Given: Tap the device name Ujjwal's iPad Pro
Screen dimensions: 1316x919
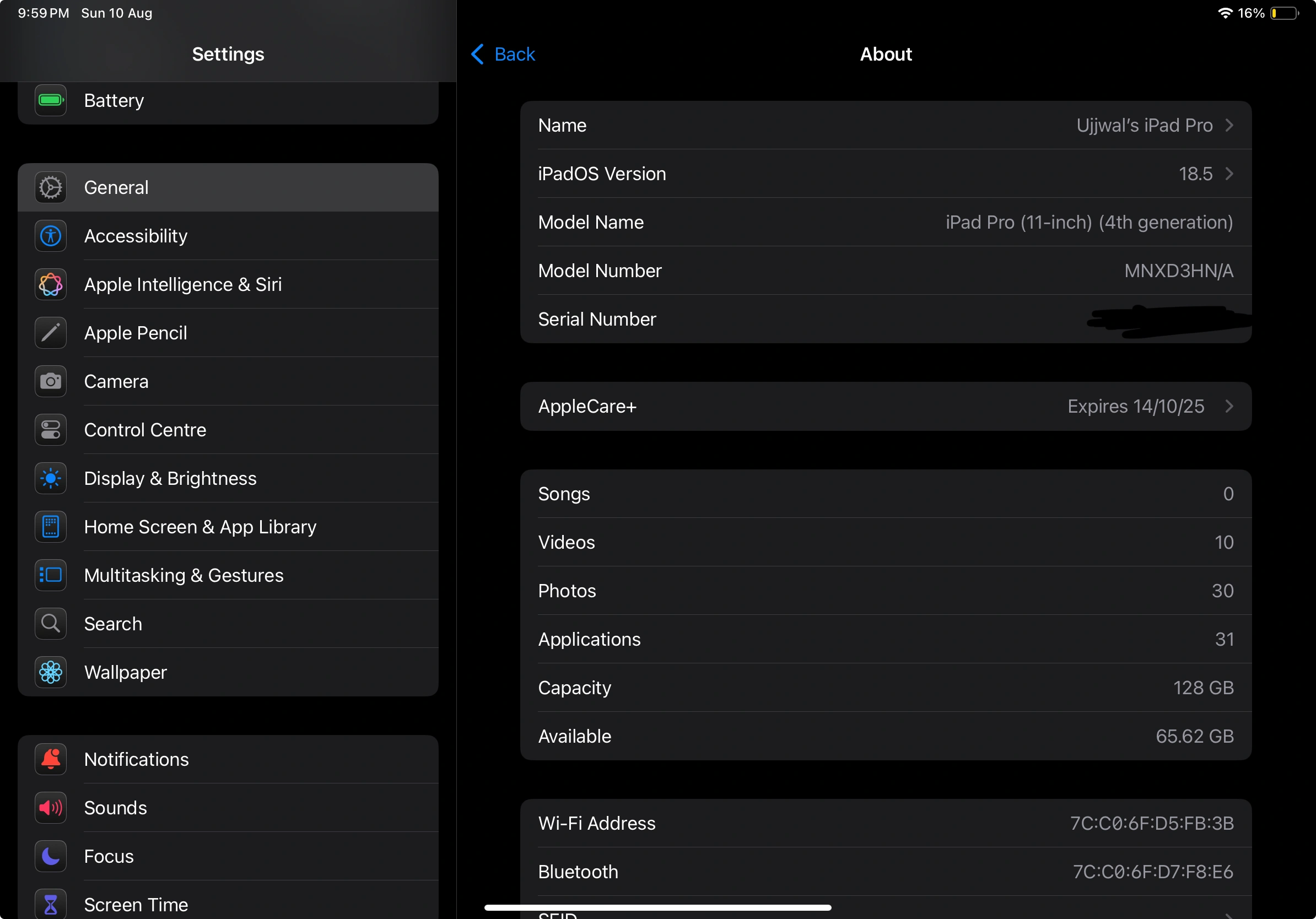Looking at the screenshot, I should (x=1144, y=126).
